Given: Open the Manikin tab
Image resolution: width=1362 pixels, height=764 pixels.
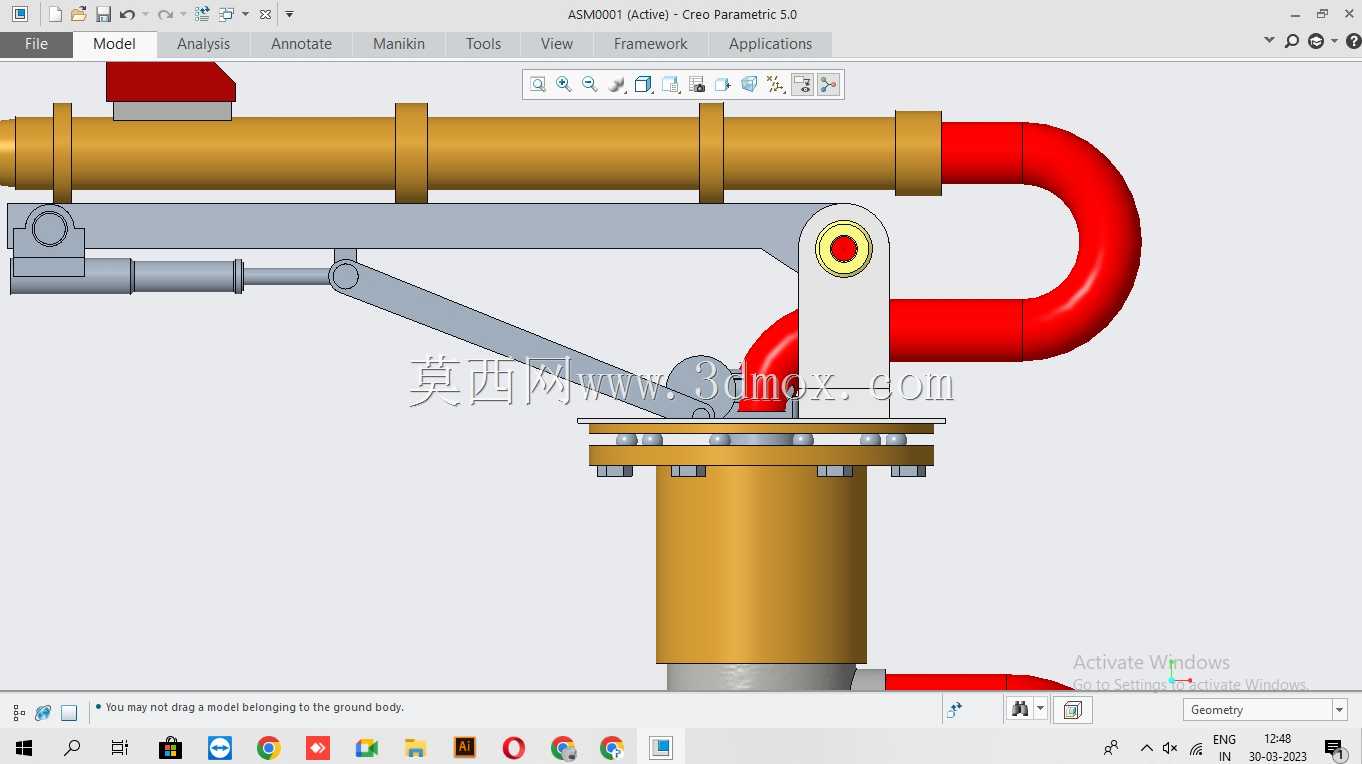Looking at the screenshot, I should 399,44.
